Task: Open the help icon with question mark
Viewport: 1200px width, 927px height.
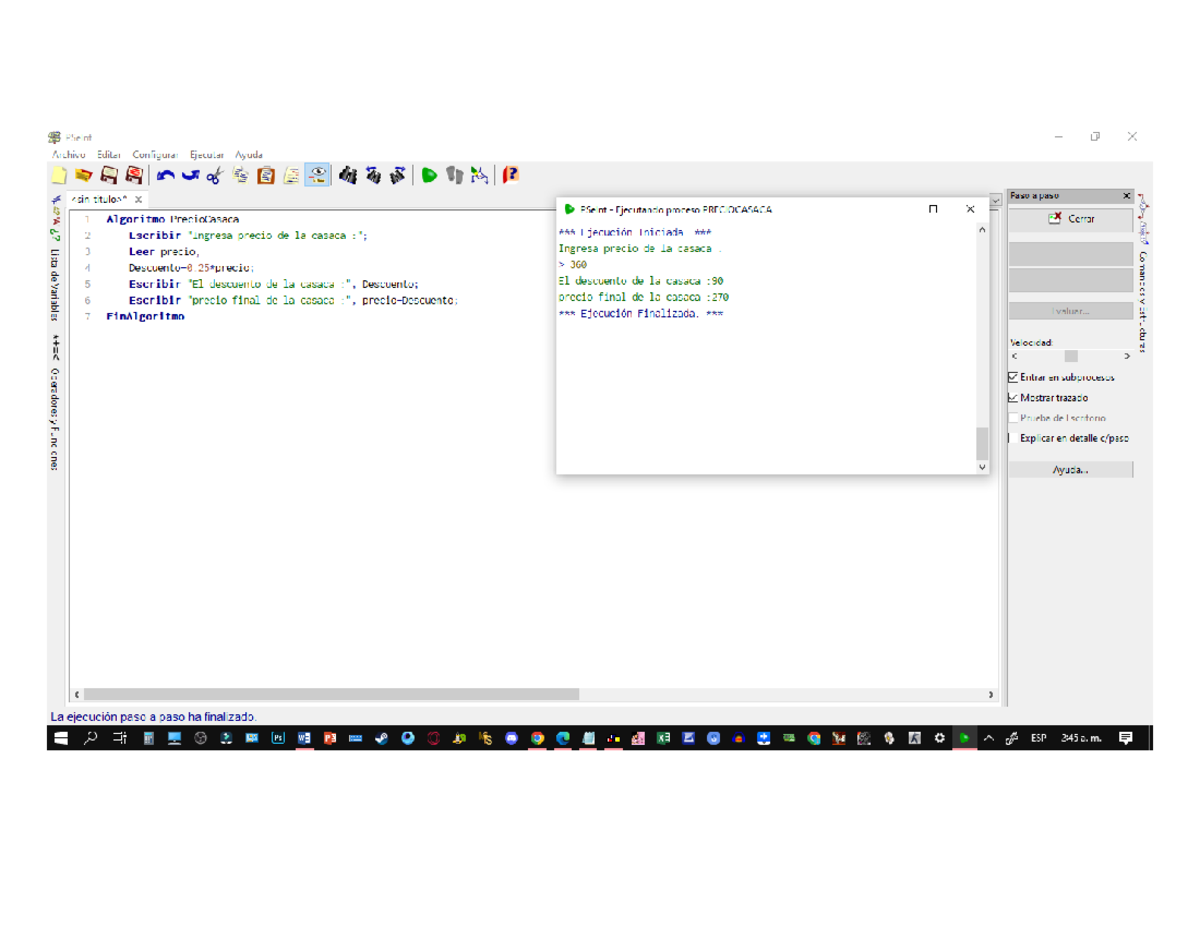Action: point(511,176)
